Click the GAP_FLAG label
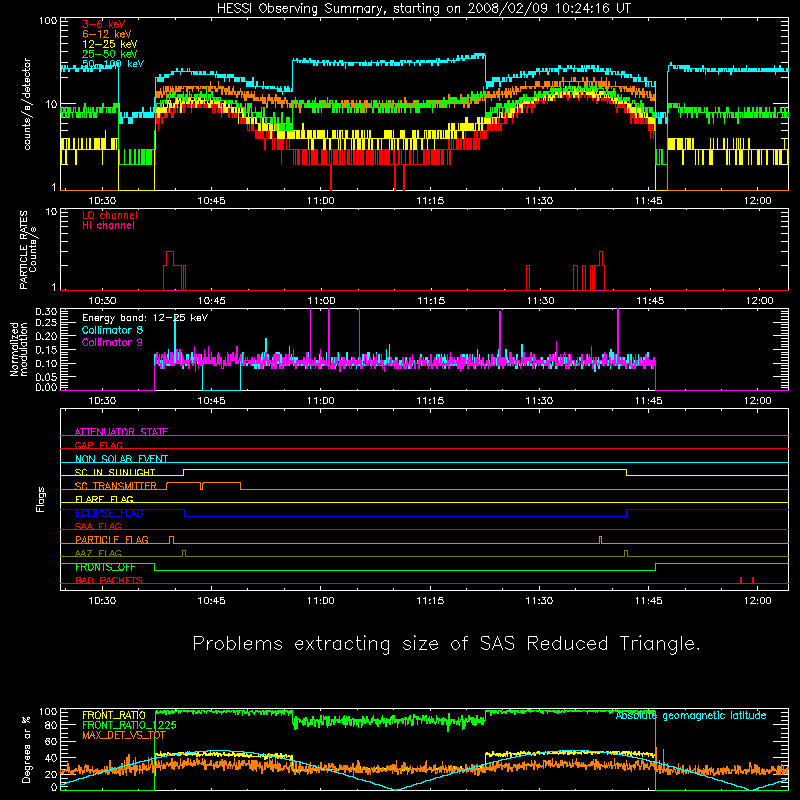The image size is (800, 800). point(98,445)
